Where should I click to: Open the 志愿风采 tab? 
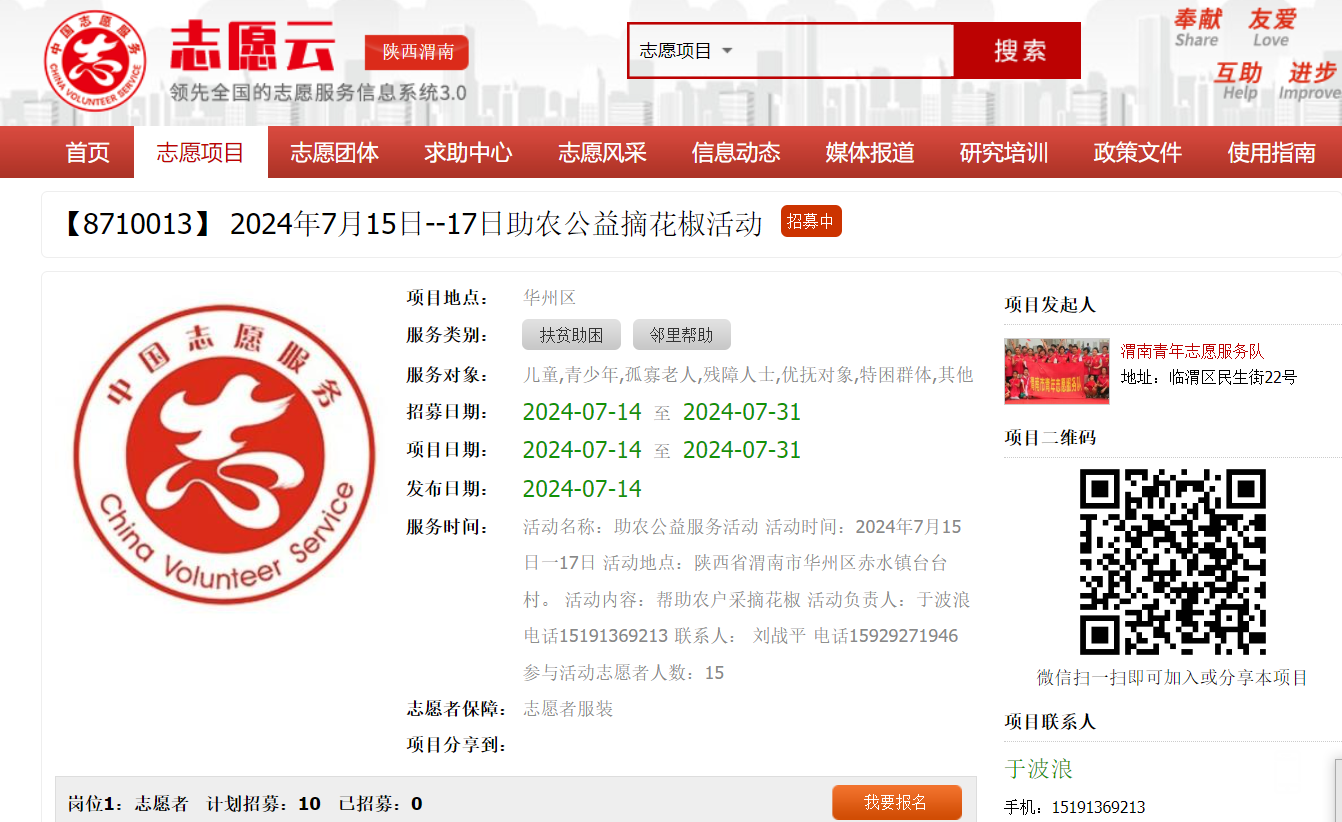click(602, 153)
